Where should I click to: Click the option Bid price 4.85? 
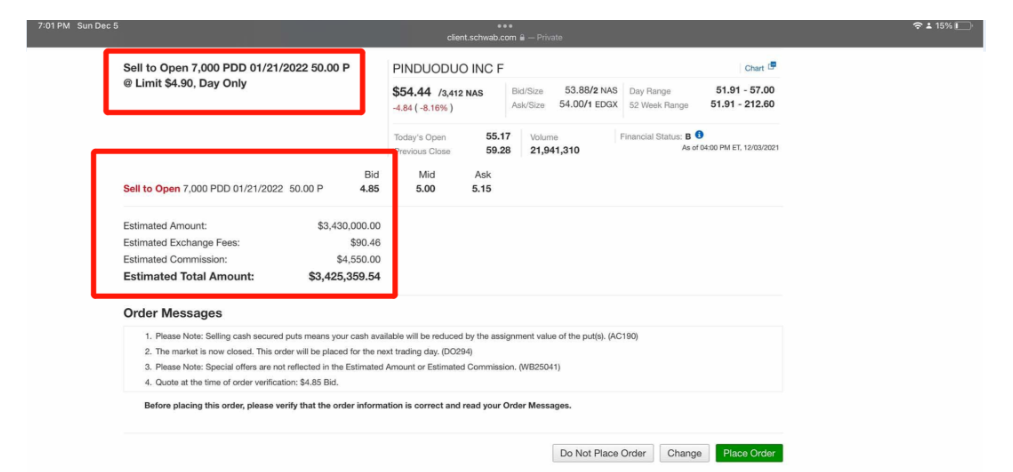370,189
